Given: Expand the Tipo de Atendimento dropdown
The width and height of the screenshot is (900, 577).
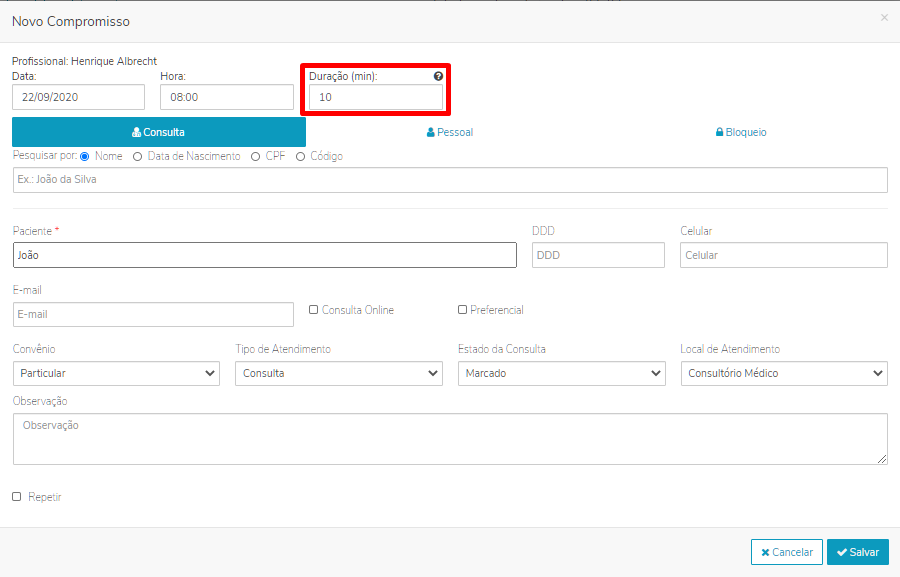Looking at the screenshot, I should click(x=339, y=373).
